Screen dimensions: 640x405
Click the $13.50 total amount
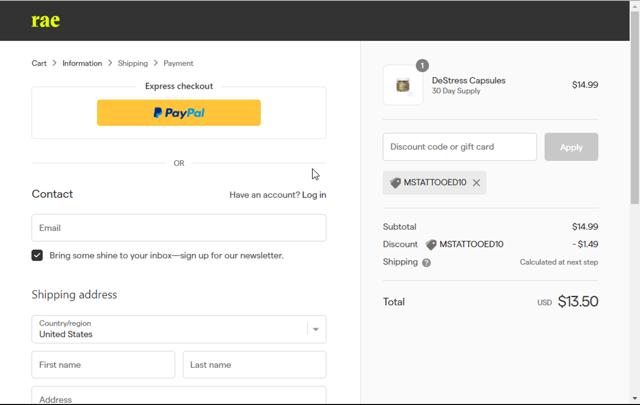point(578,302)
